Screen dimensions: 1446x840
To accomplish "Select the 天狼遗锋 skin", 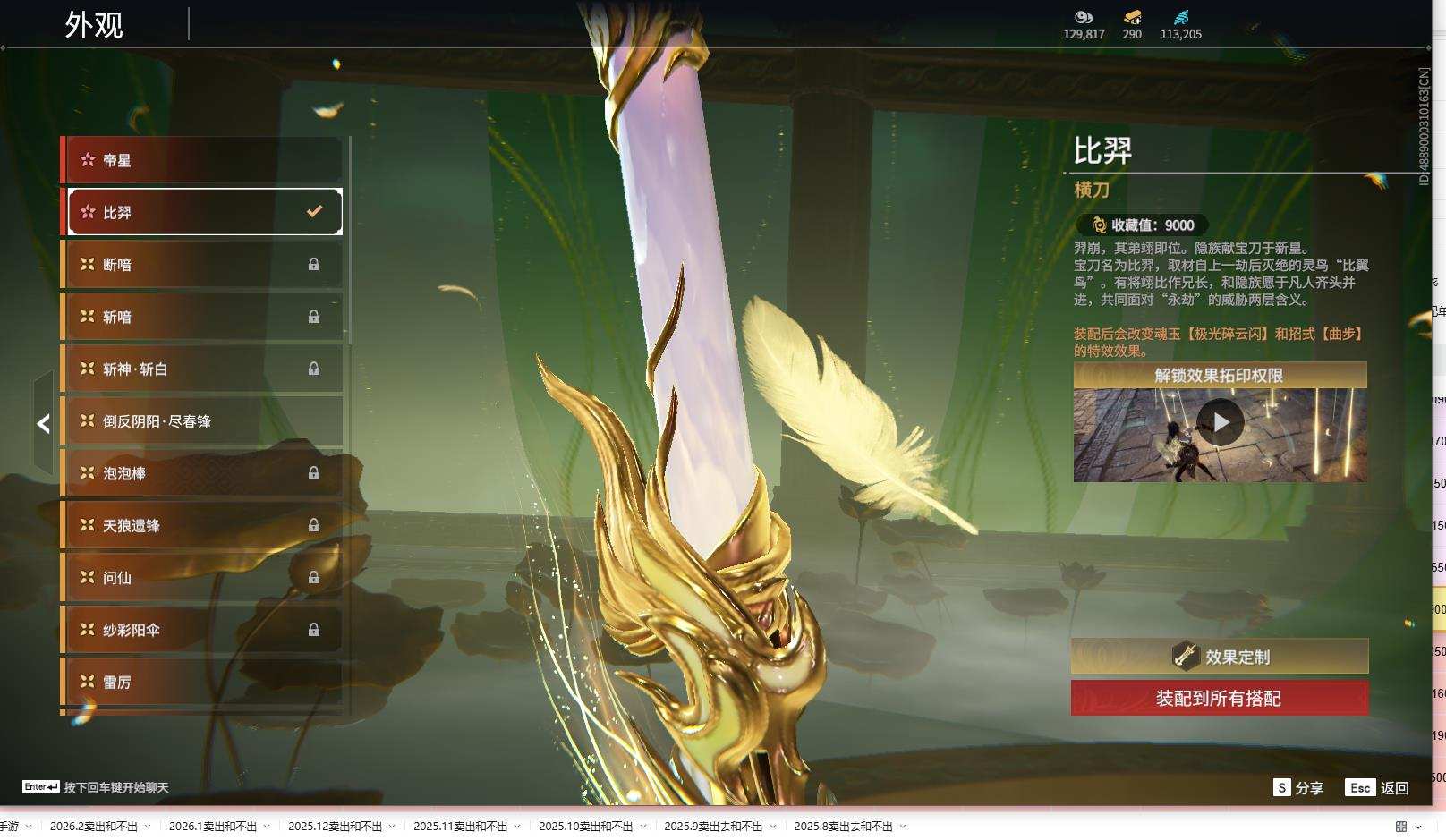I will tap(201, 525).
